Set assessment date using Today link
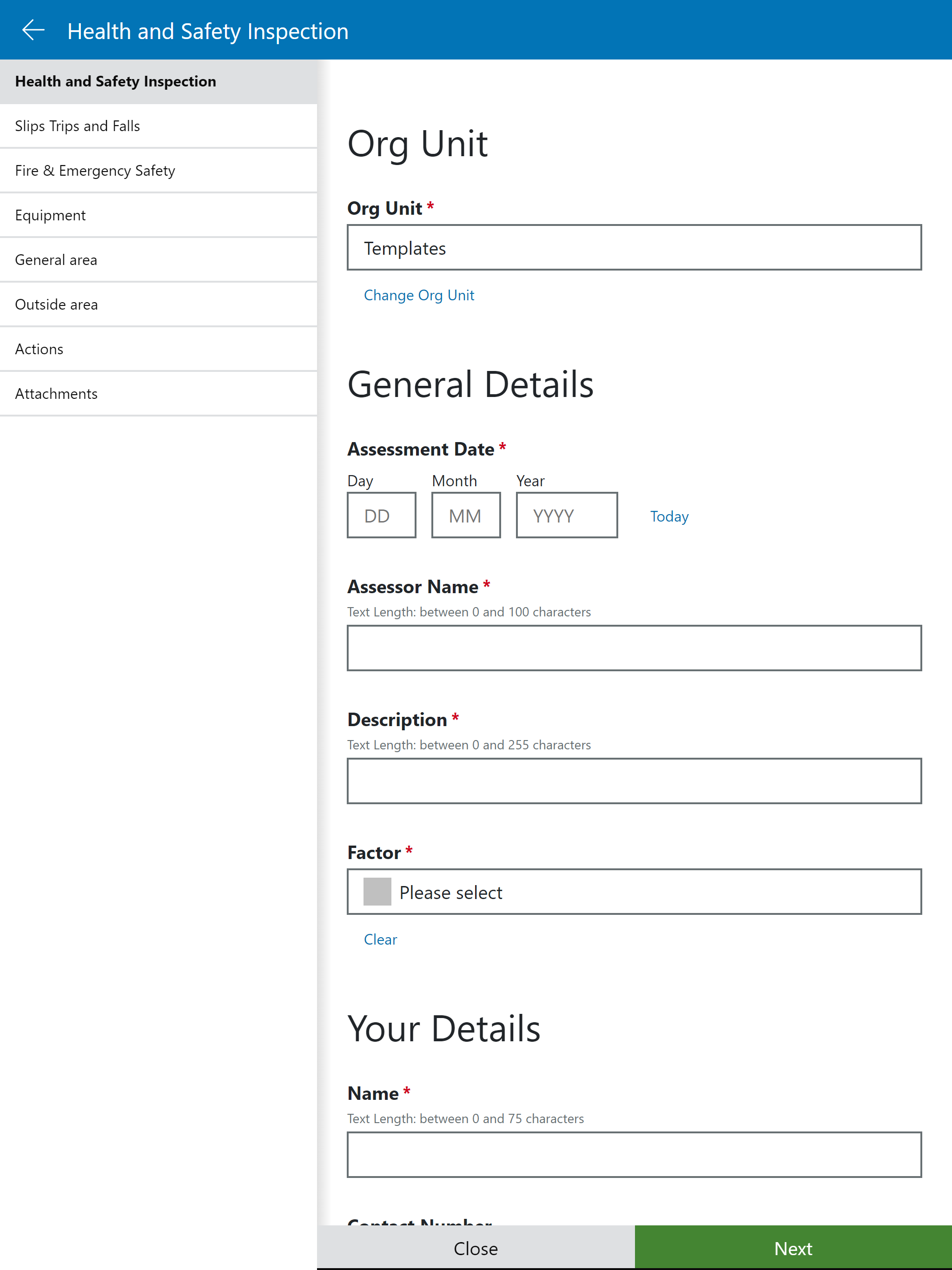 [x=669, y=516]
